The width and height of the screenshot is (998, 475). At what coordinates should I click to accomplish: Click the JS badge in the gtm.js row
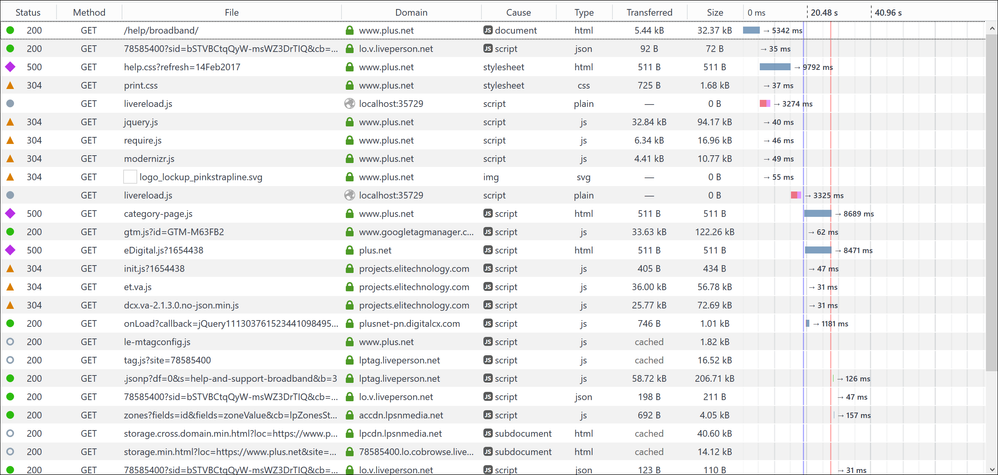click(x=488, y=232)
